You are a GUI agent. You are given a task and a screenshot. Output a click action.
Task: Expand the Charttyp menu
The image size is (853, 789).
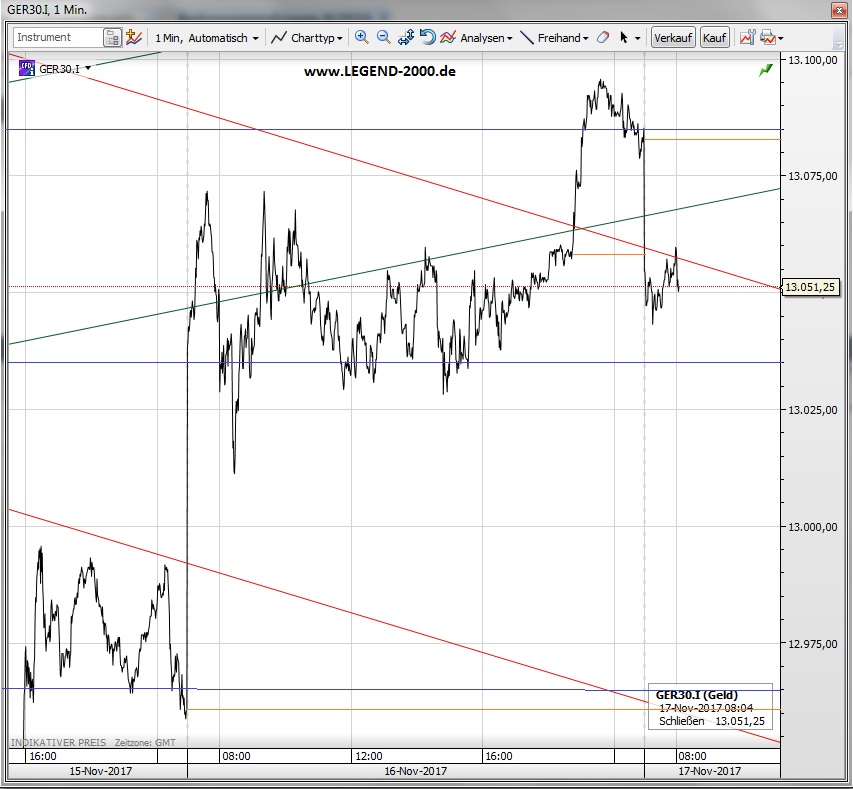point(308,38)
